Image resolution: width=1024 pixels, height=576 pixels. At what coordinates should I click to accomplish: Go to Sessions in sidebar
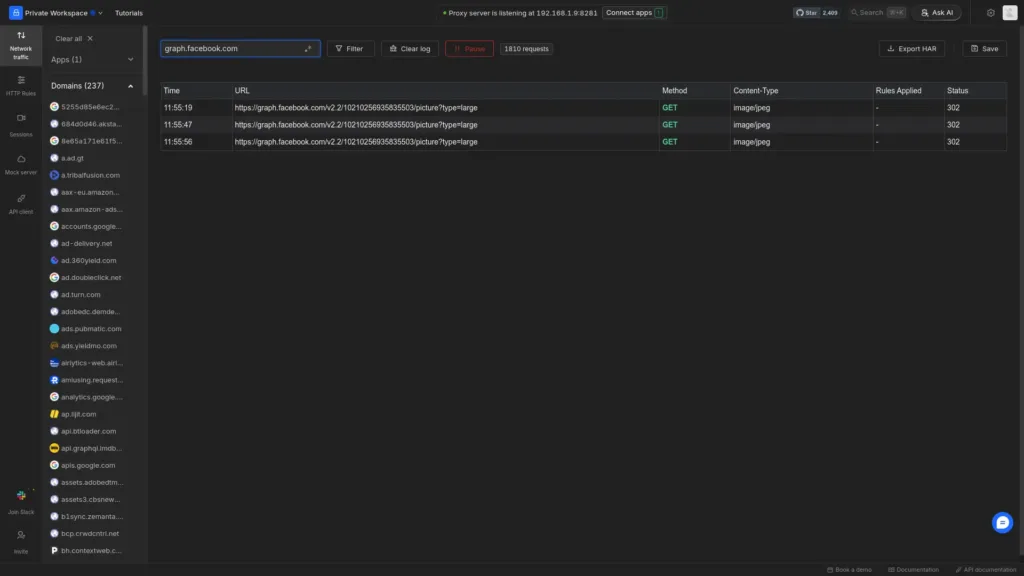click(x=21, y=125)
